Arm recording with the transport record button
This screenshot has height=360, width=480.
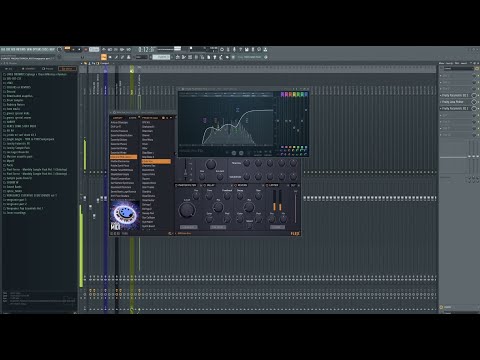click(86, 49)
